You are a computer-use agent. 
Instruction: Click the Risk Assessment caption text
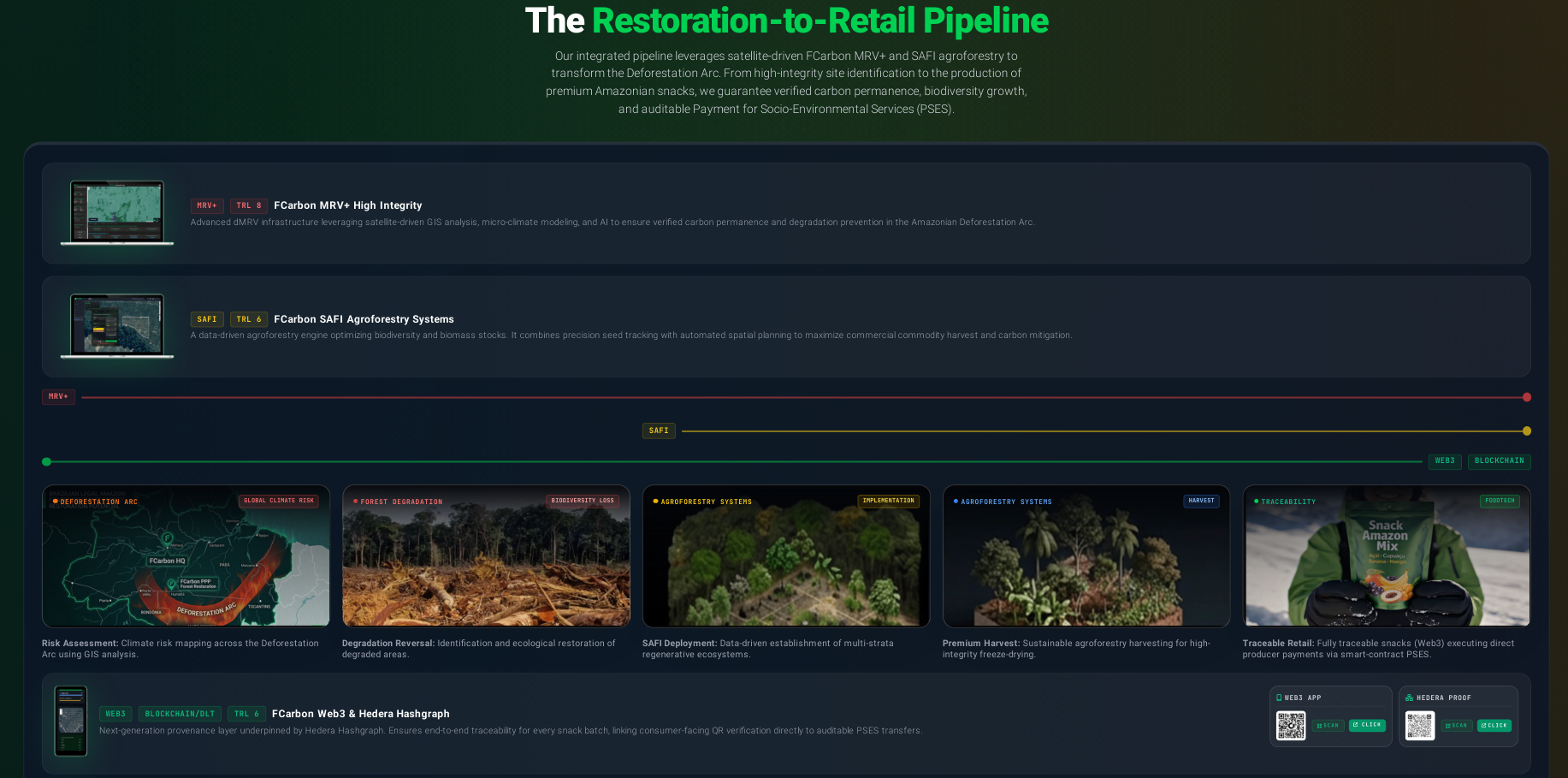click(180, 649)
